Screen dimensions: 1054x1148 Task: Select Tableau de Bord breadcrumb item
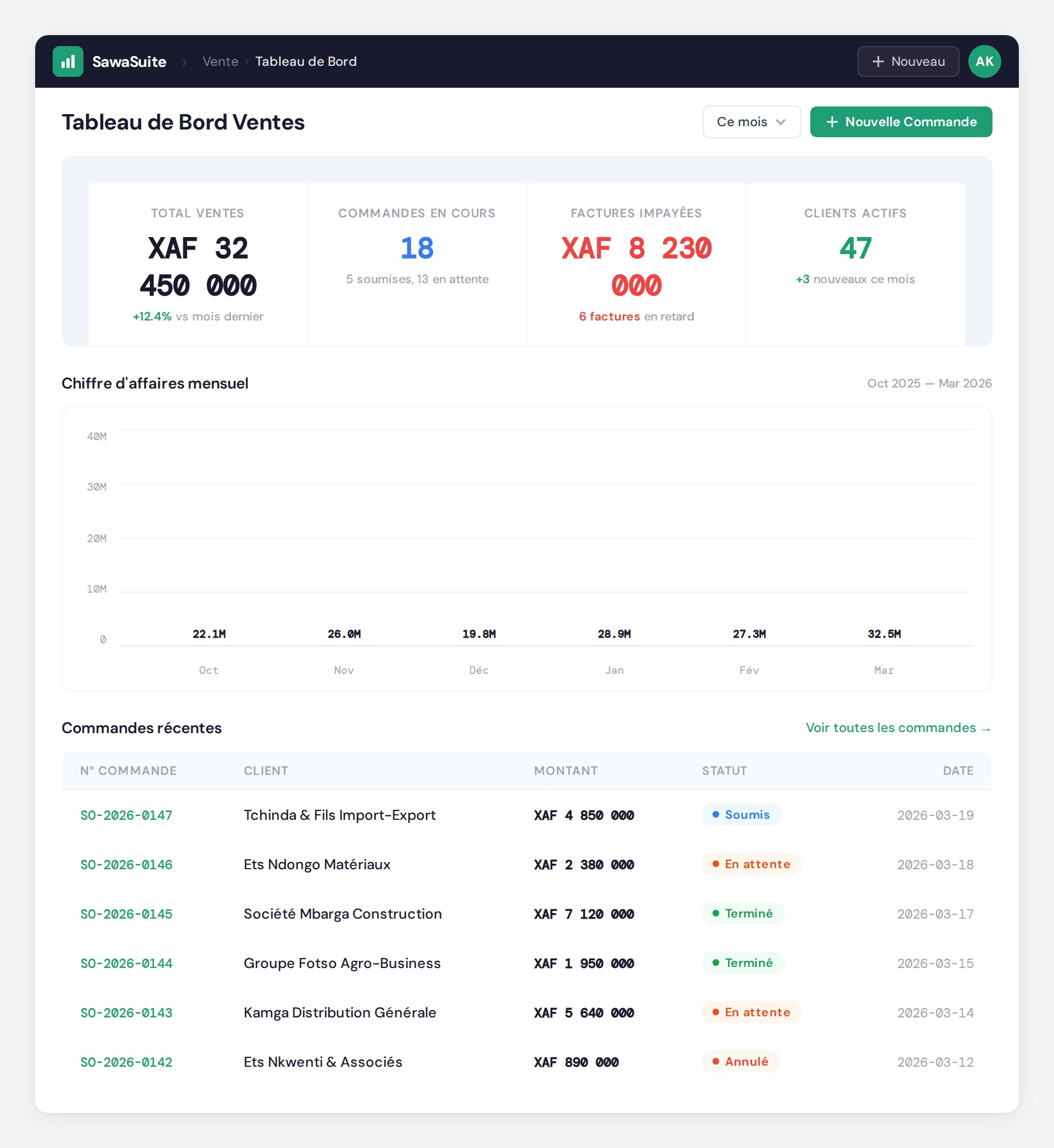click(306, 61)
